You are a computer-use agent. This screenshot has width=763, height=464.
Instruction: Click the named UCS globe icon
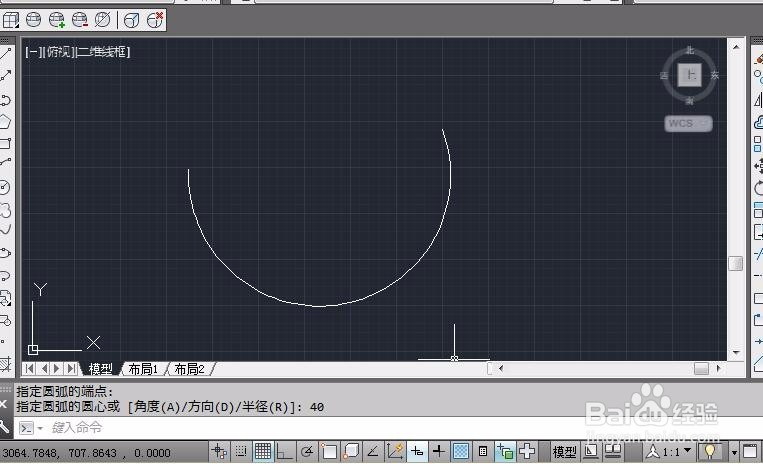tap(33, 20)
